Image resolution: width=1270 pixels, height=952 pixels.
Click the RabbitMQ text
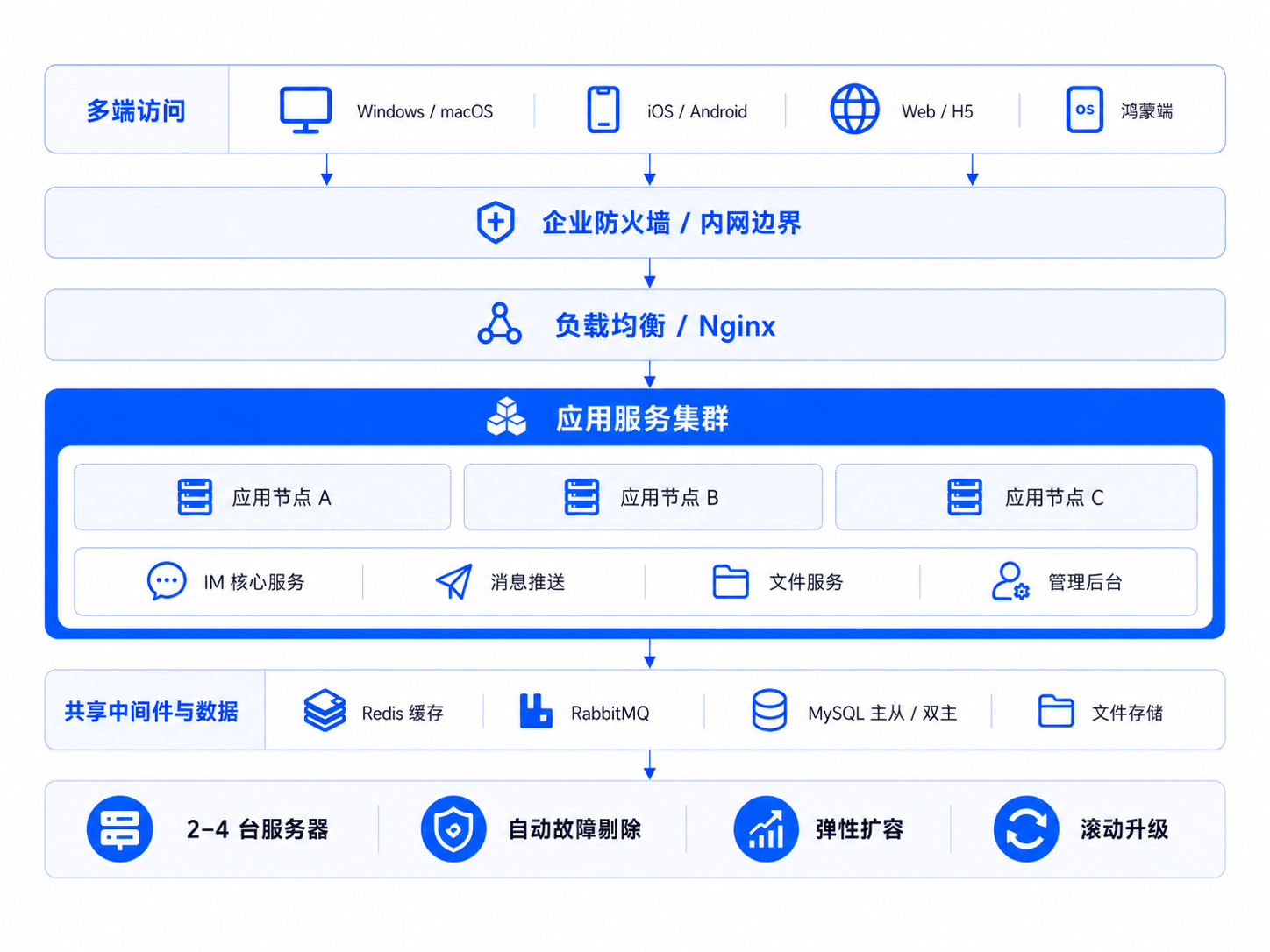pos(610,714)
